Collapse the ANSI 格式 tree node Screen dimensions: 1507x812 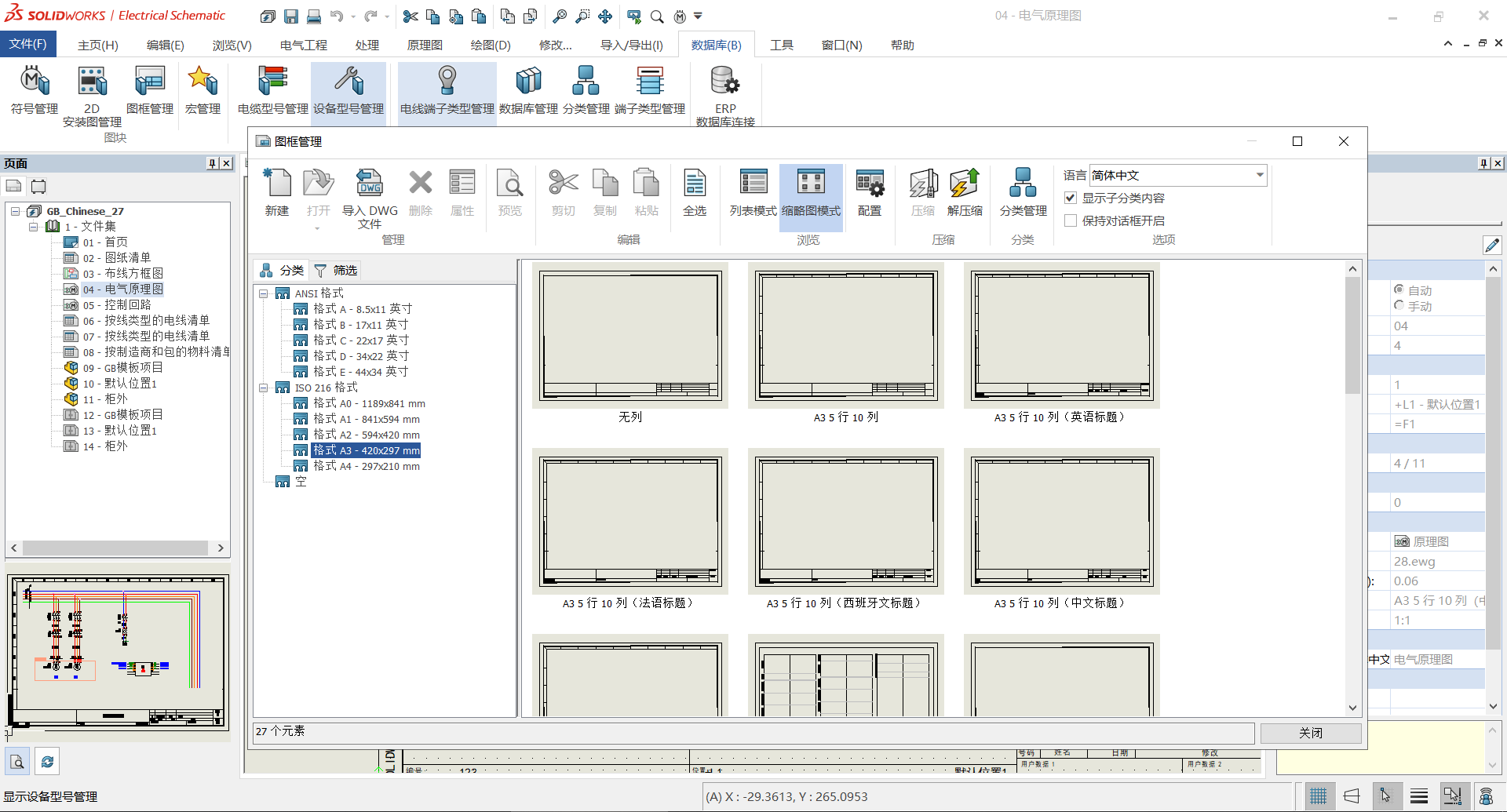click(x=264, y=293)
